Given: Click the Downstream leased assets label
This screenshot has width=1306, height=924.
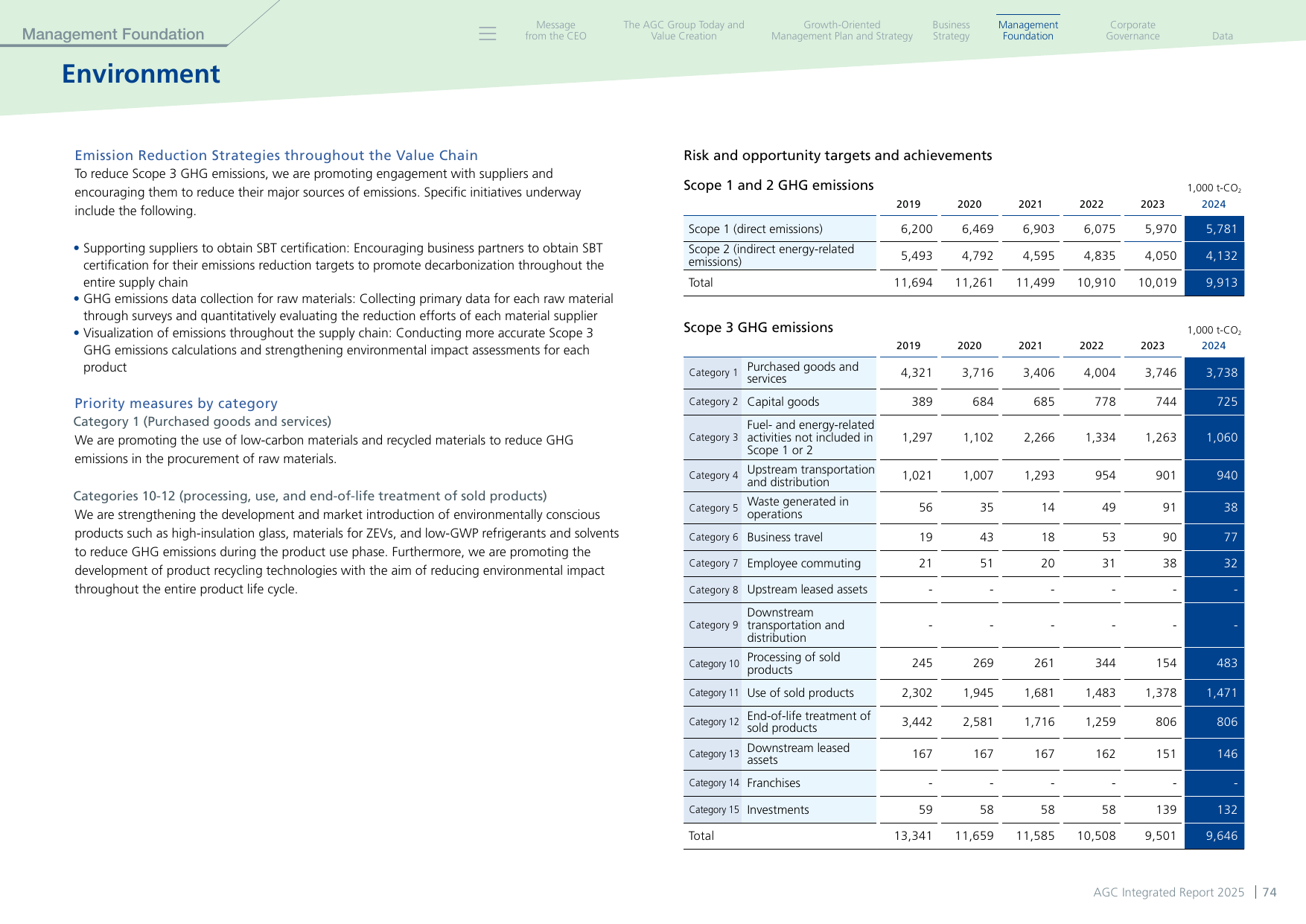Looking at the screenshot, I should 798,753.
